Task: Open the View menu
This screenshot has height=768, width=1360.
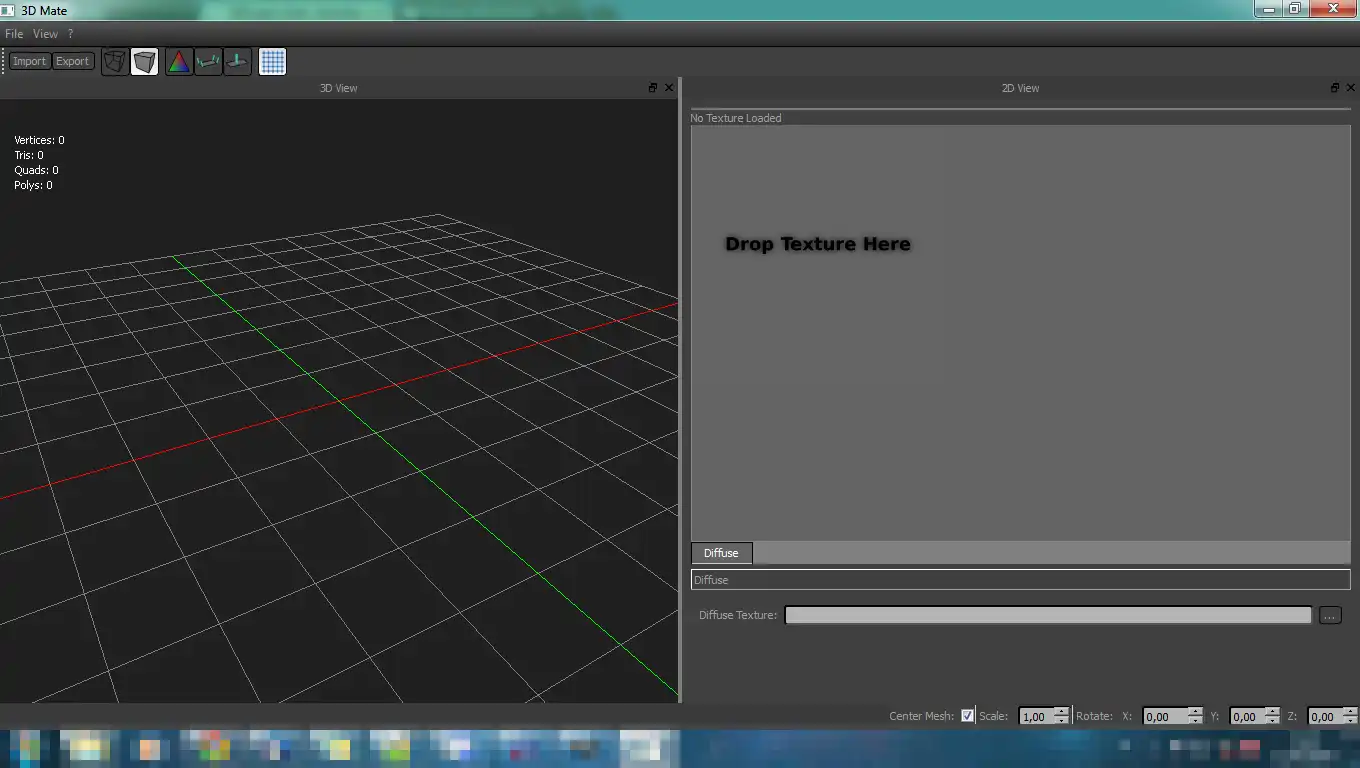Action: (x=45, y=34)
